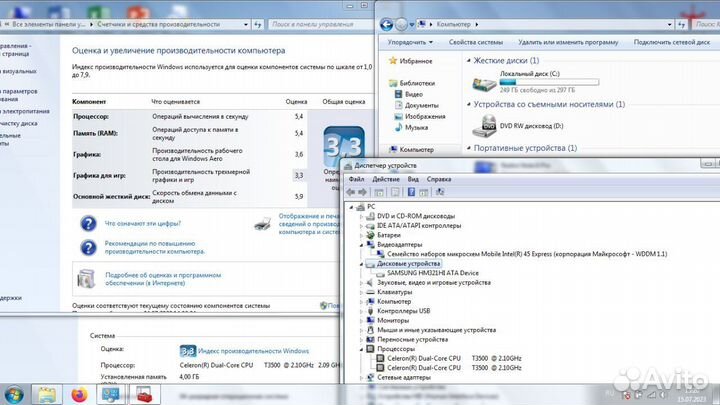The image size is (720, 405).
Task: Open File Explorer from the taskbar
Action: tap(47, 395)
